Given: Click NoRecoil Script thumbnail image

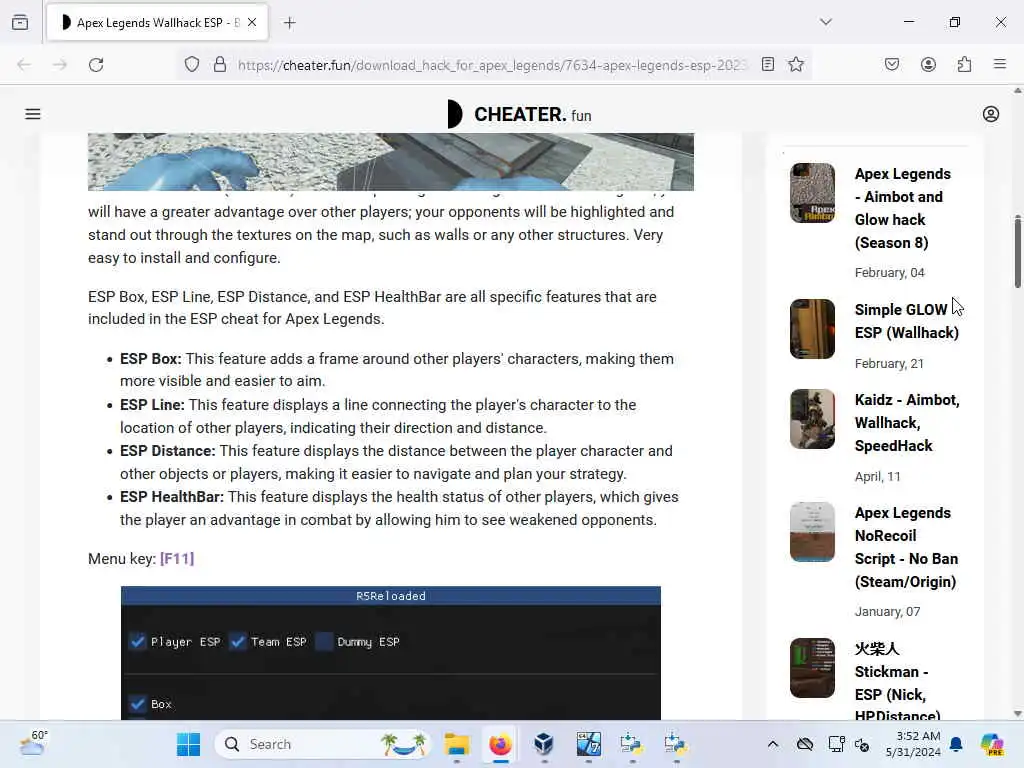Looking at the screenshot, I should pyautogui.click(x=812, y=532).
